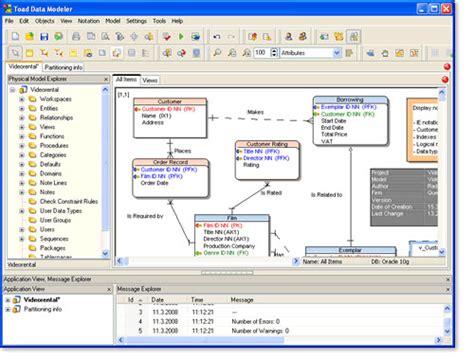Save the model with the floppy icon
Image resolution: width=474 pixels, height=360 pixels.
[x=44, y=36]
